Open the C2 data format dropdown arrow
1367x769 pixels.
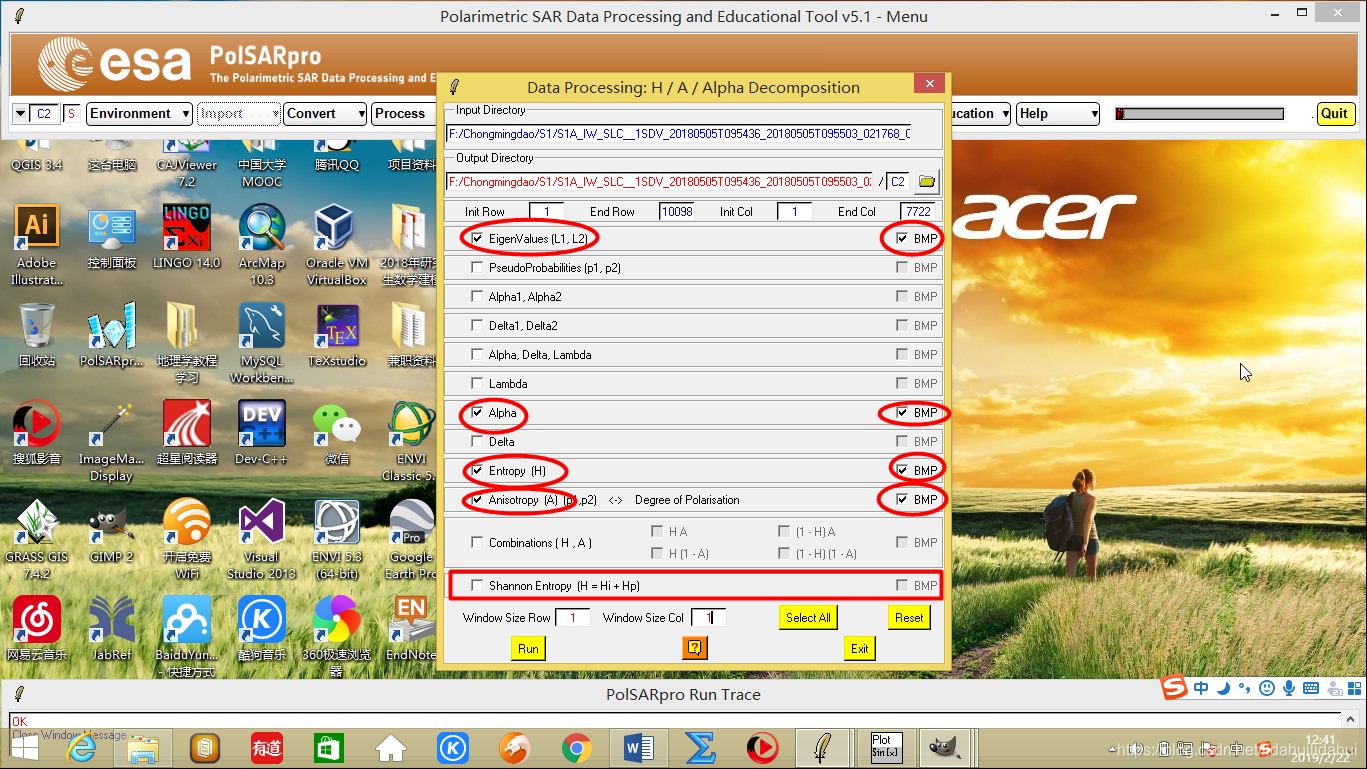[x=20, y=114]
